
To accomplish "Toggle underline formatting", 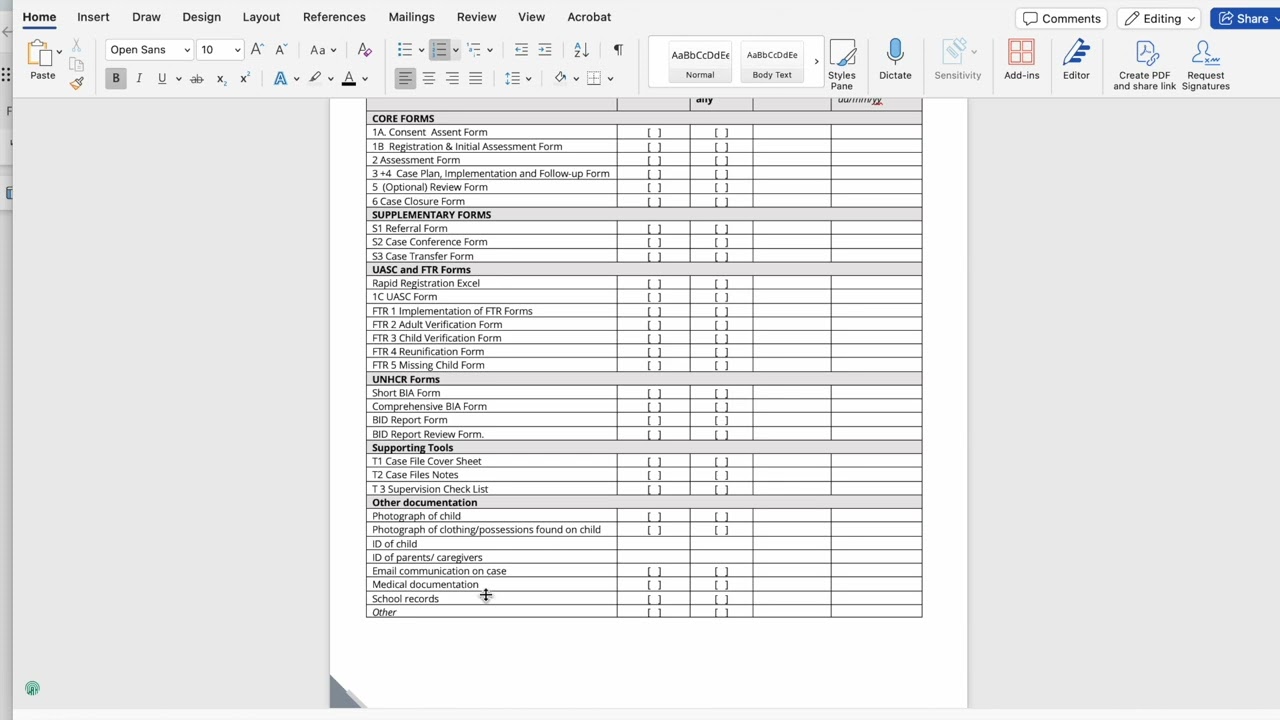I will (x=161, y=78).
